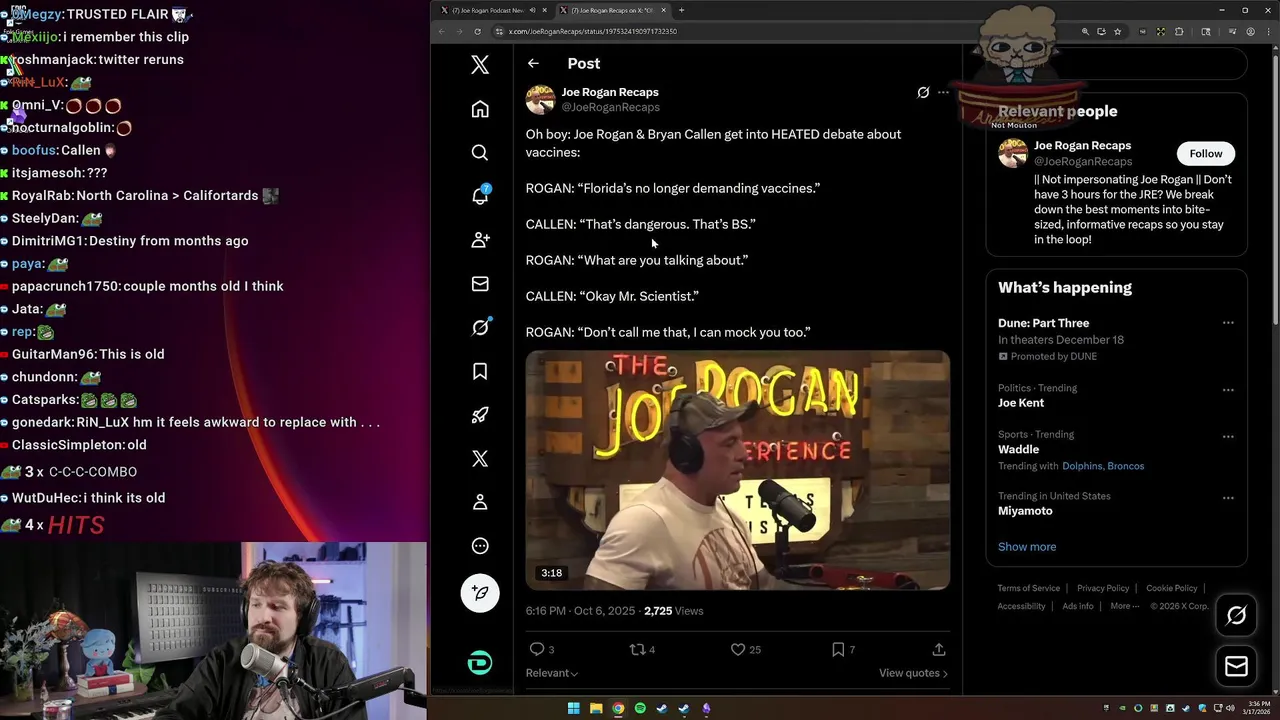Open Grok icon in left sidebar
1280x720 pixels.
click(480, 327)
